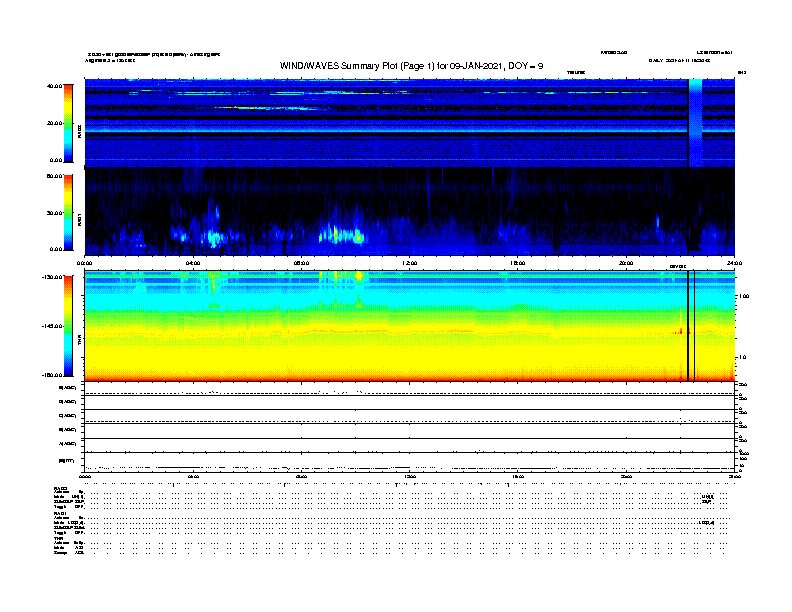Click the WIND/WAVES Summary Plot title
The height and width of the screenshot is (612, 792).
coord(412,66)
